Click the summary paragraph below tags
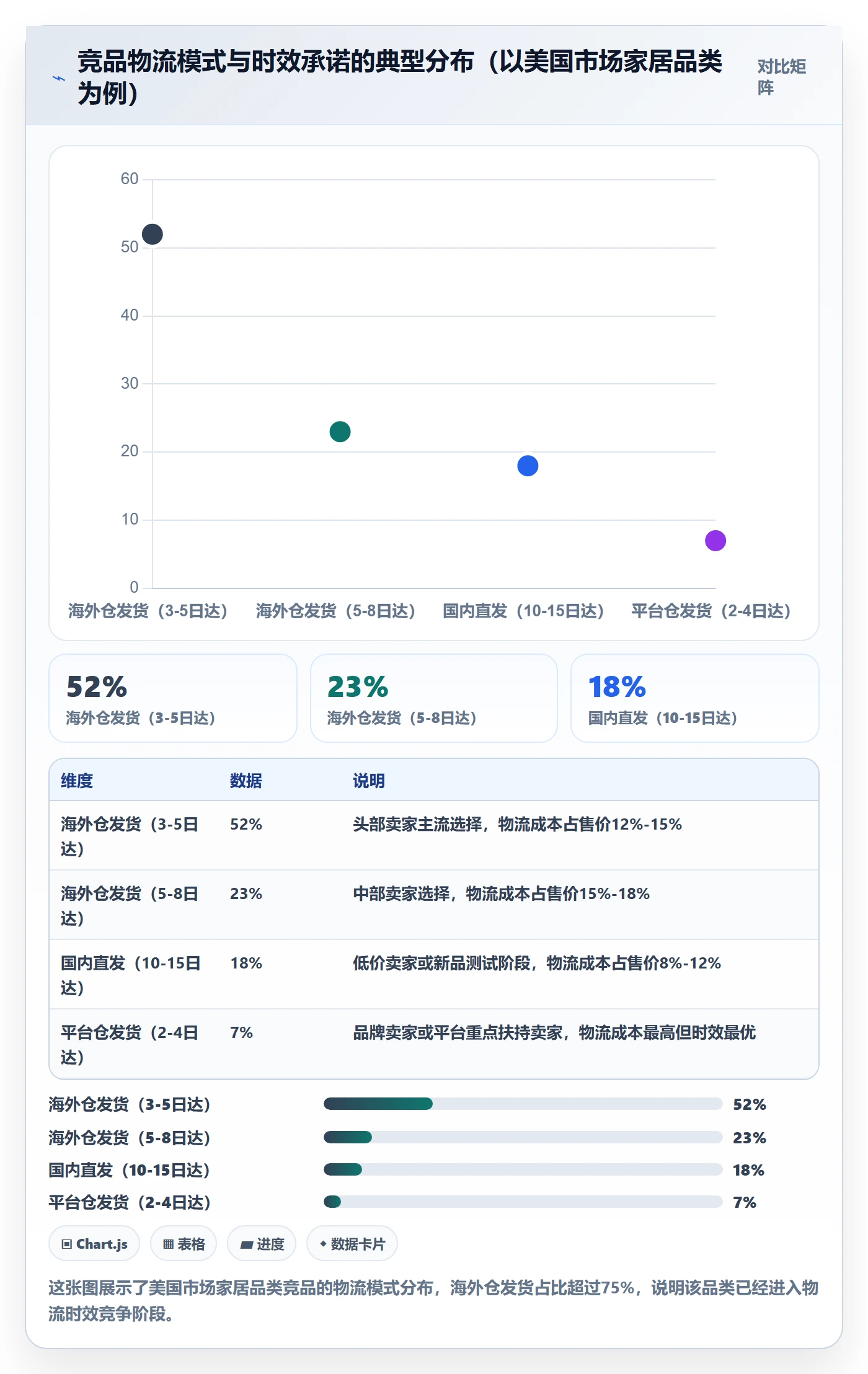 433,1300
